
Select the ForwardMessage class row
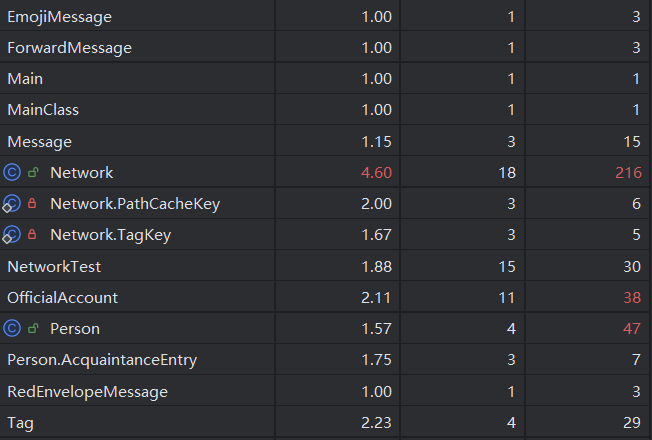click(326, 47)
